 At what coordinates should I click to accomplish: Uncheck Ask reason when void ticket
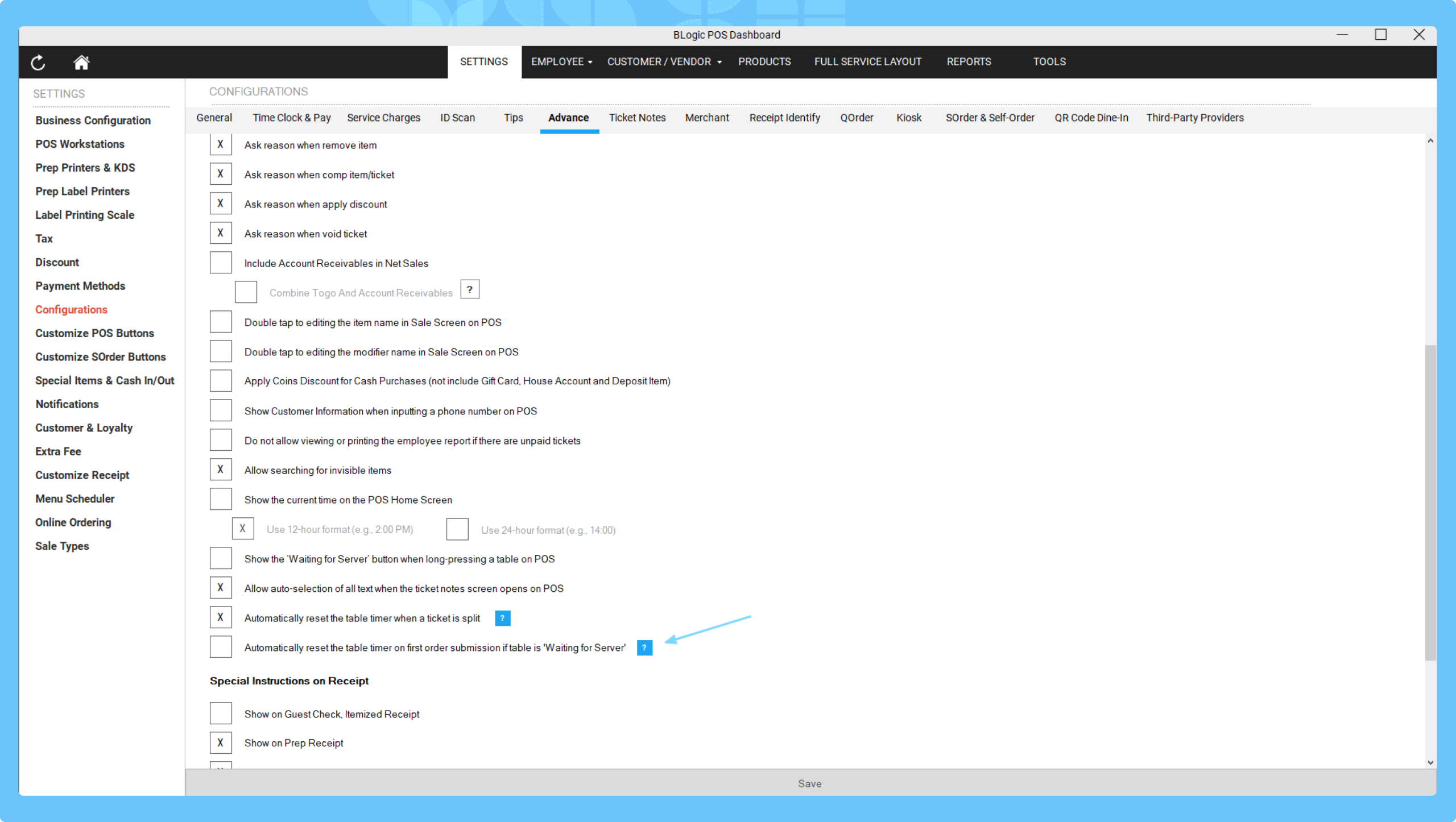pos(221,233)
